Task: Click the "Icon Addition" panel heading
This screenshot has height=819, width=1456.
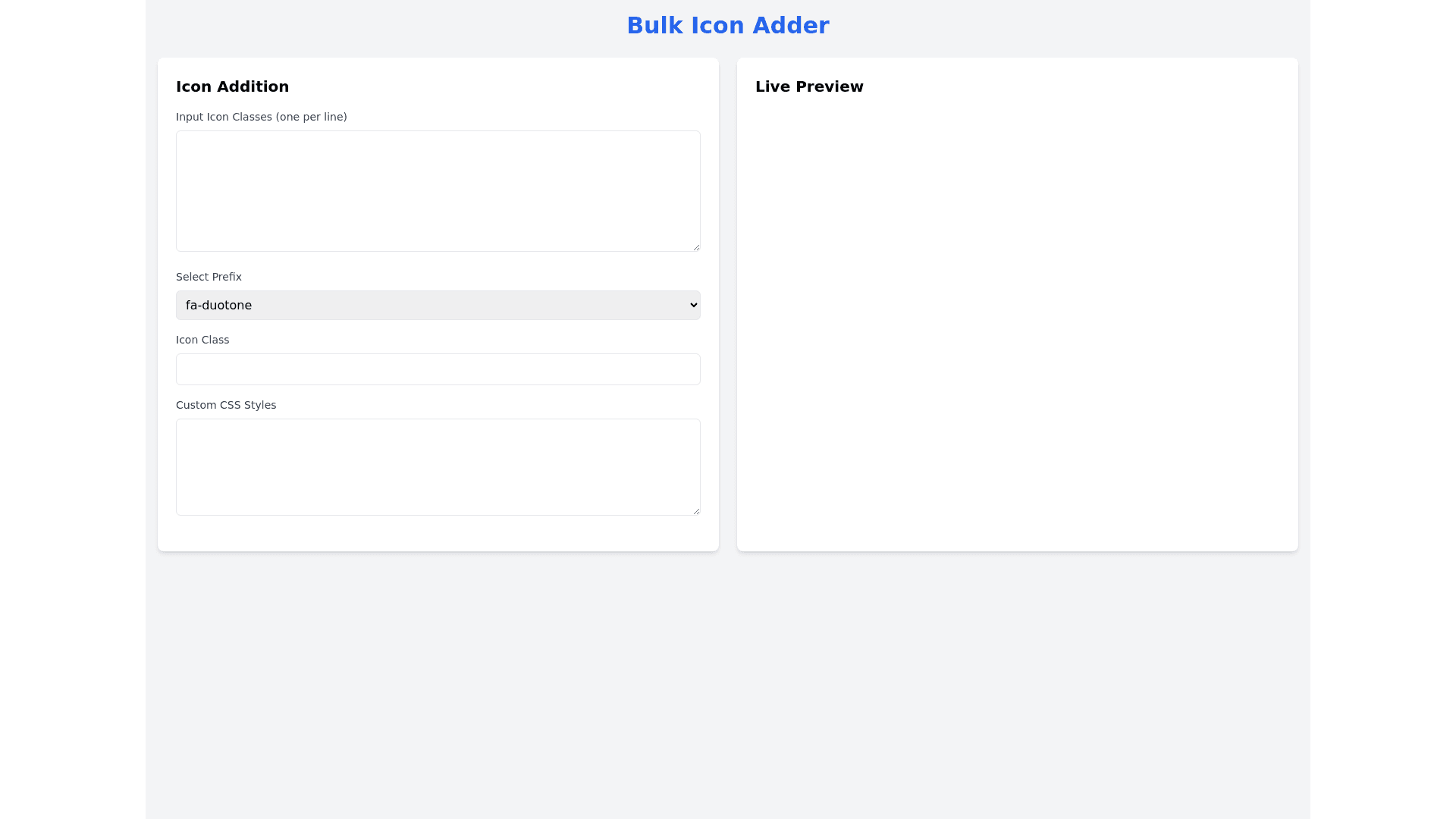Action: [232, 86]
